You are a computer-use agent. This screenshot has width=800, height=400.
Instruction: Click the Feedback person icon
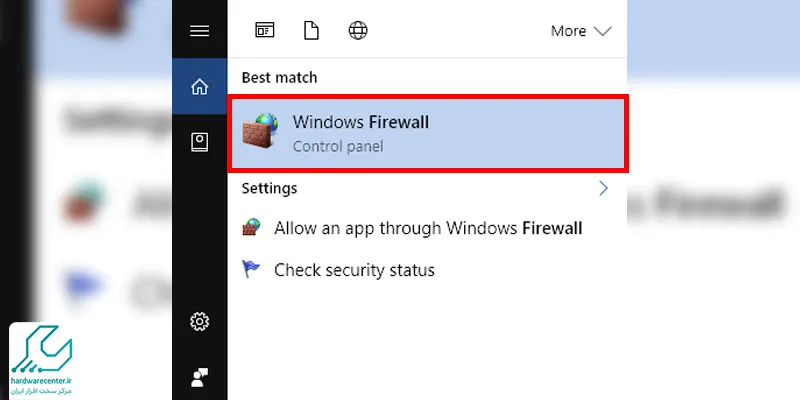tap(200, 377)
